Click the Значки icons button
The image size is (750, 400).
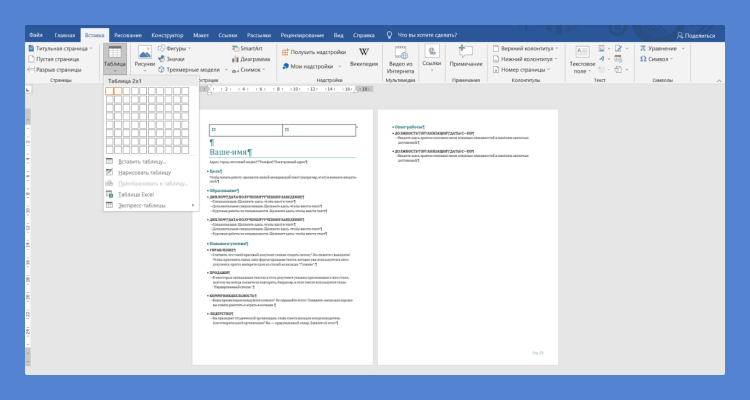point(177,59)
